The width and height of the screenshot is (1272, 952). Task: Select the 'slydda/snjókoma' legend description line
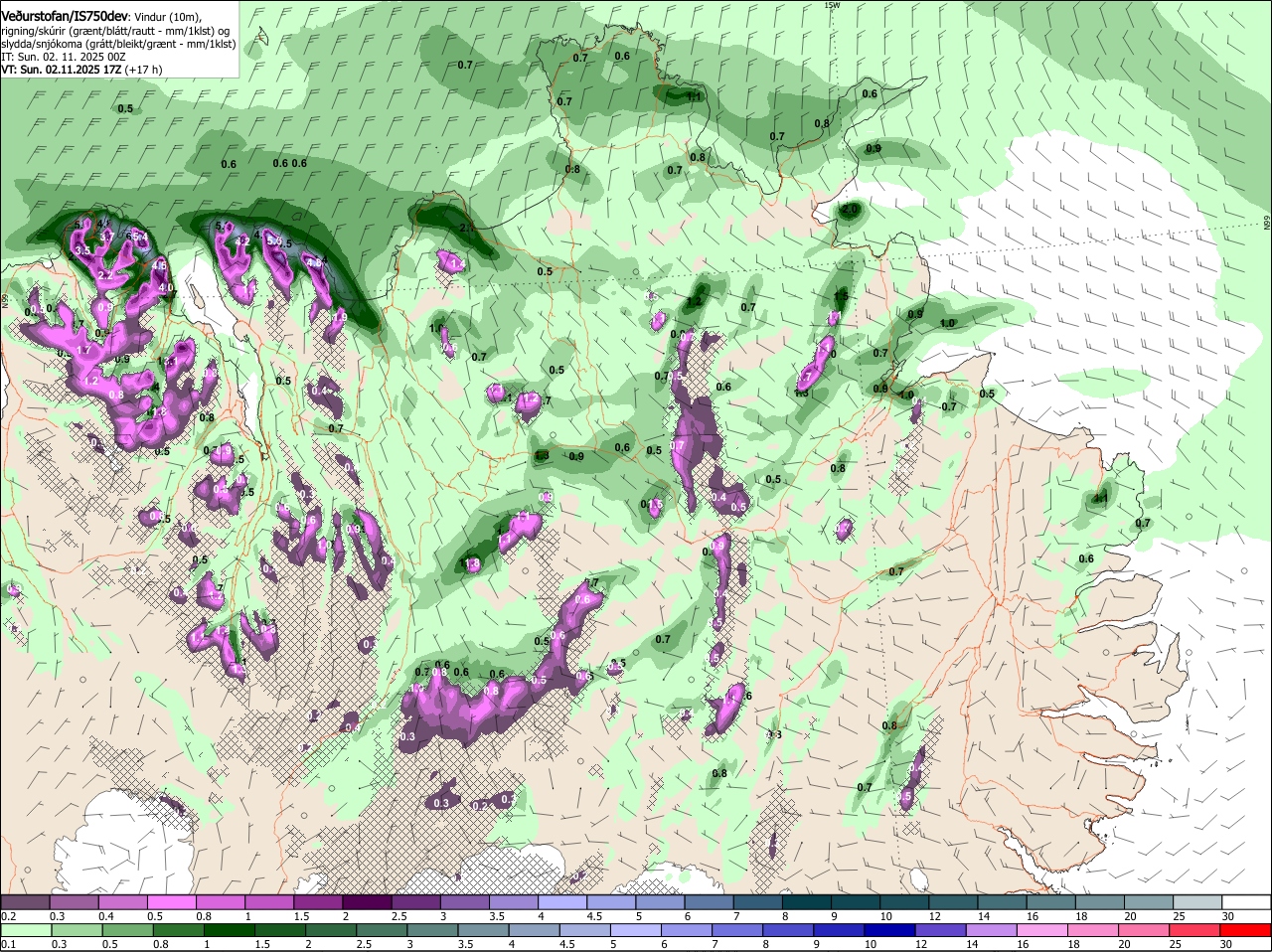[x=118, y=44]
